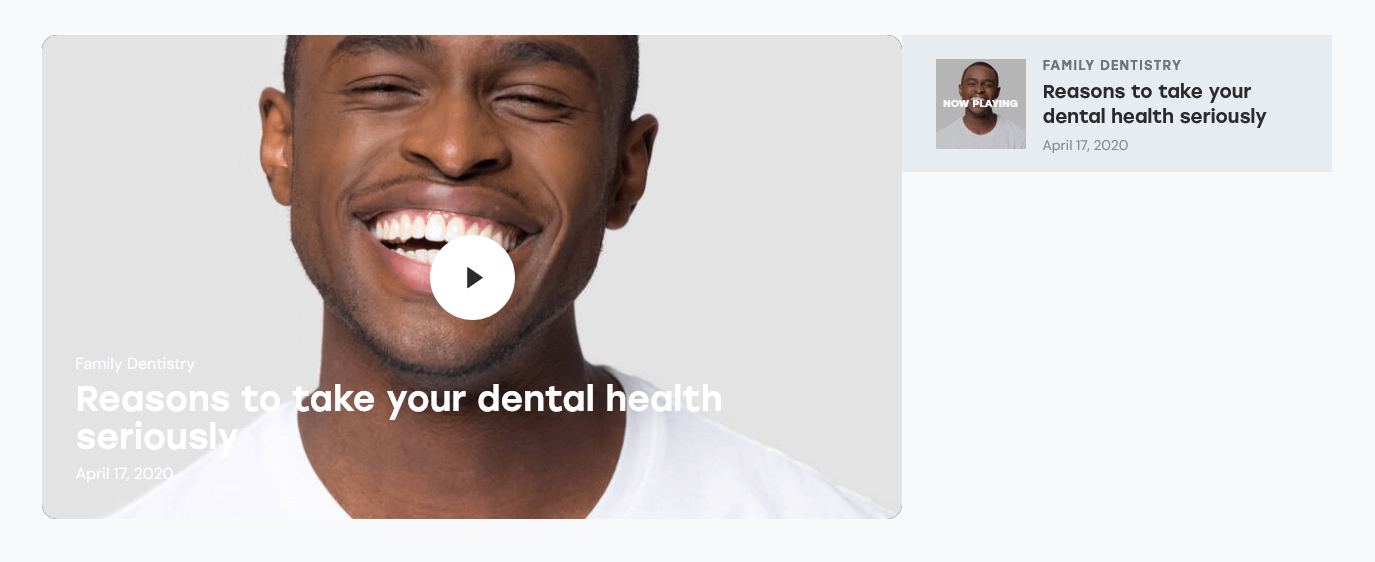Click the word seriously in the overlay headline
Screen dimensions: 1375x562
click(x=157, y=437)
